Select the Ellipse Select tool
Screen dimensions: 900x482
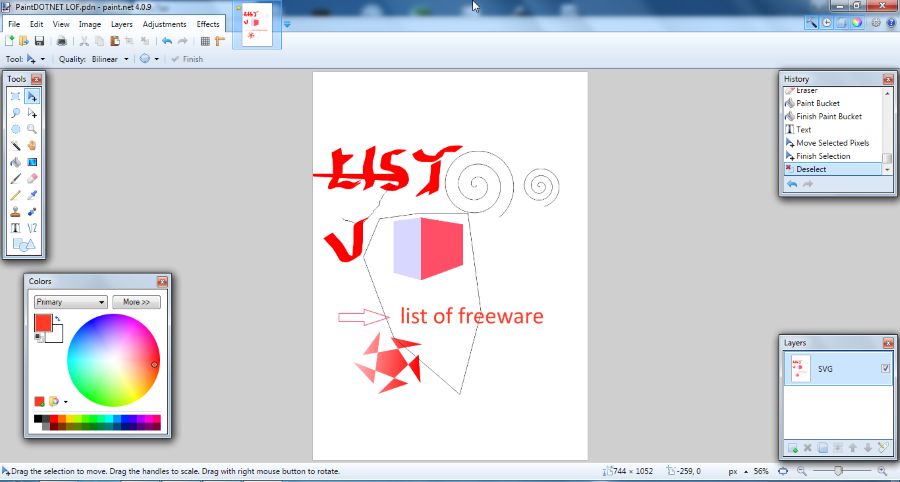pos(15,129)
